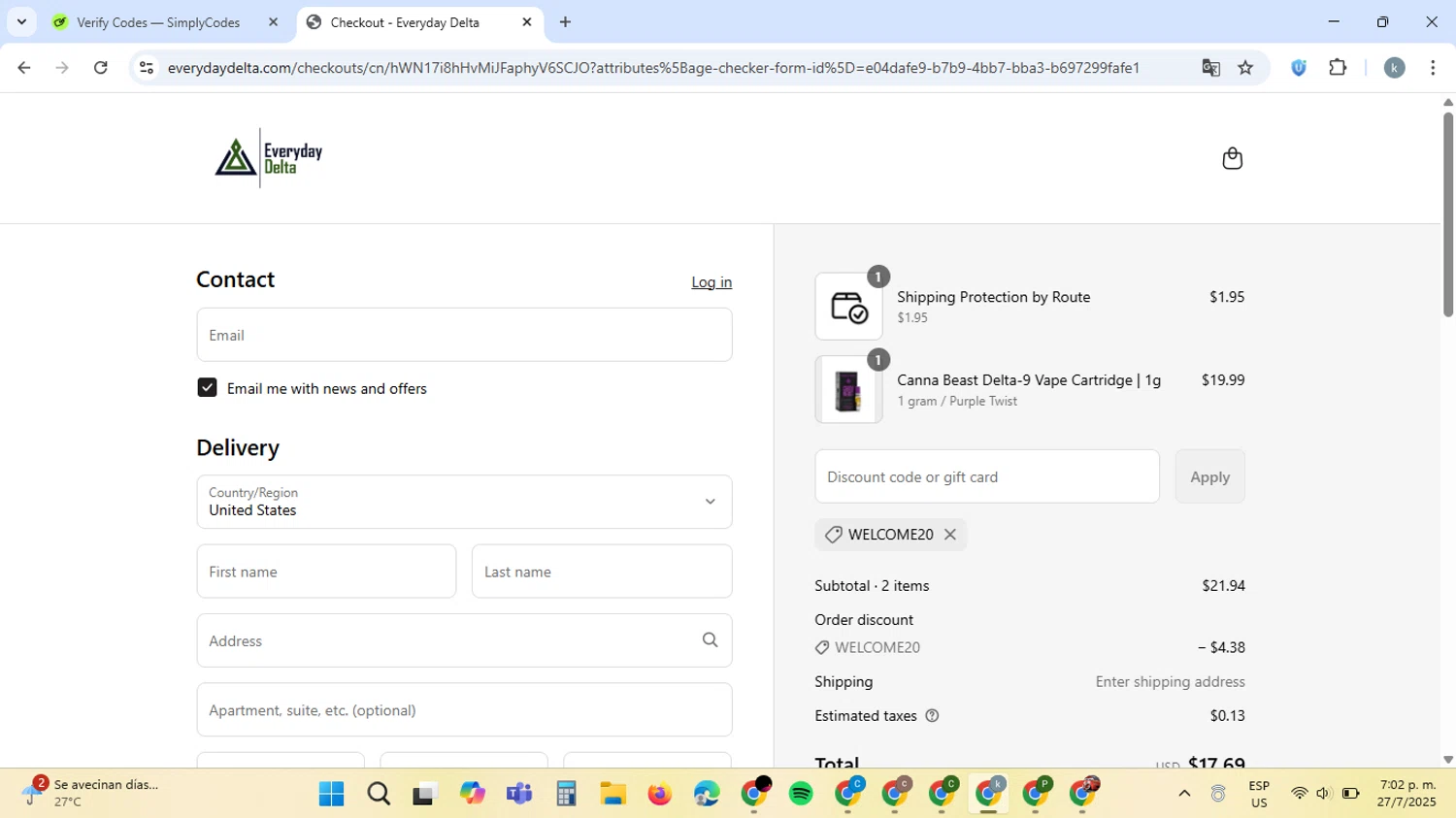
Task: Open Windows taskbar search
Action: tap(379, 794)
